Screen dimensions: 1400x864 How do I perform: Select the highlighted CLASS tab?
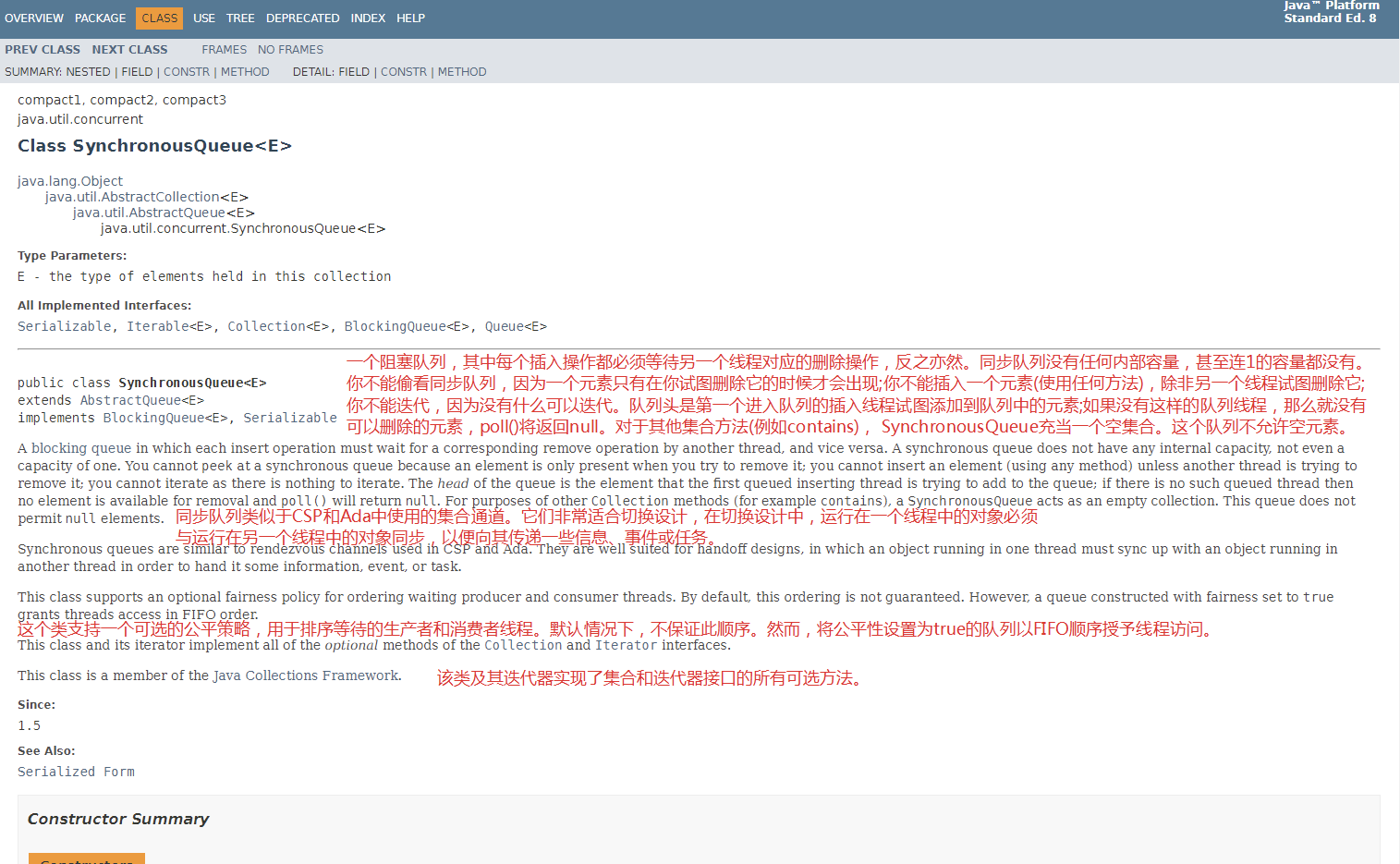(159, 18)
